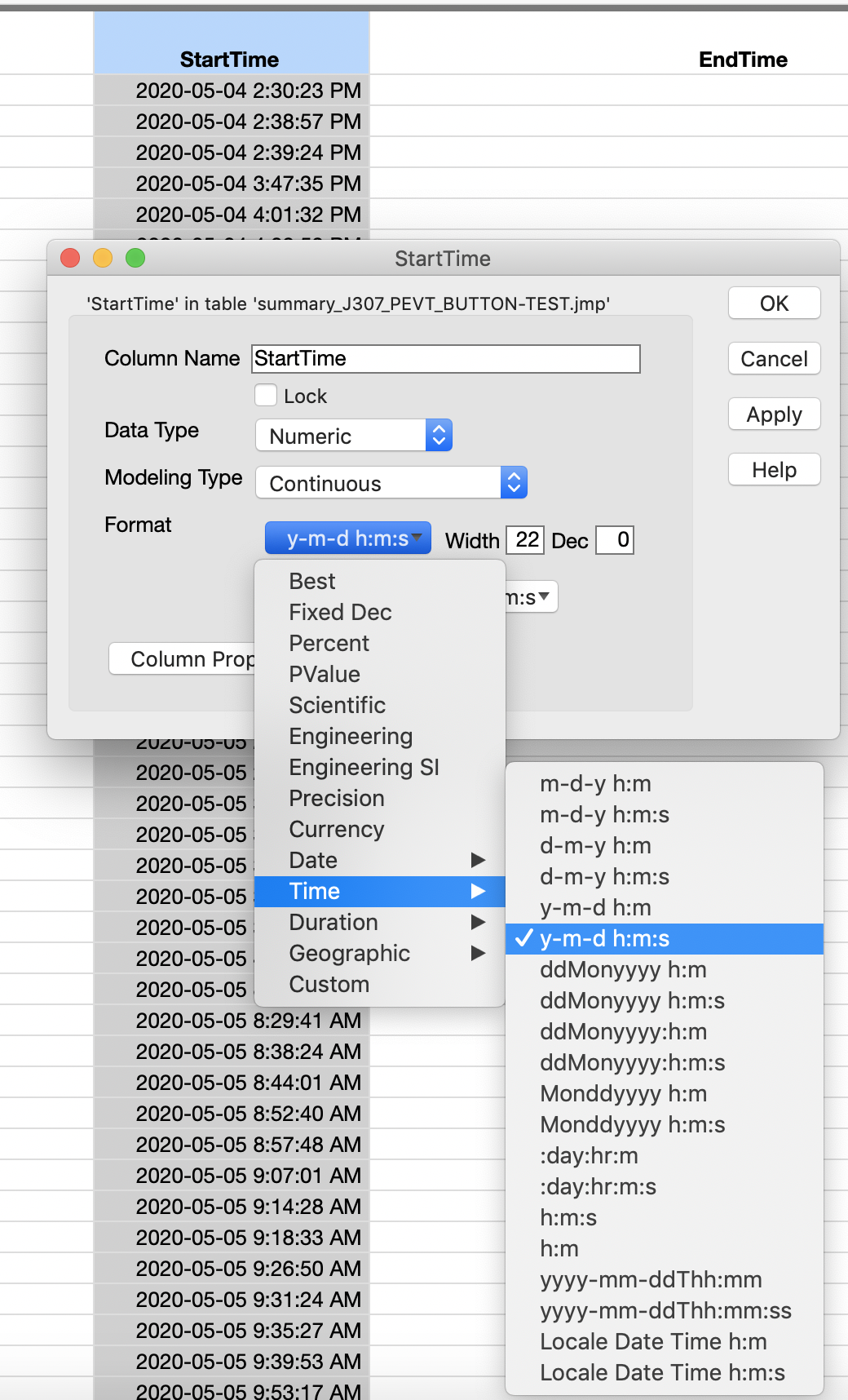The image size is (848, 1400).
Task: Select the m-d-y h:m:s time format
Action: click(x=604, y=814)
